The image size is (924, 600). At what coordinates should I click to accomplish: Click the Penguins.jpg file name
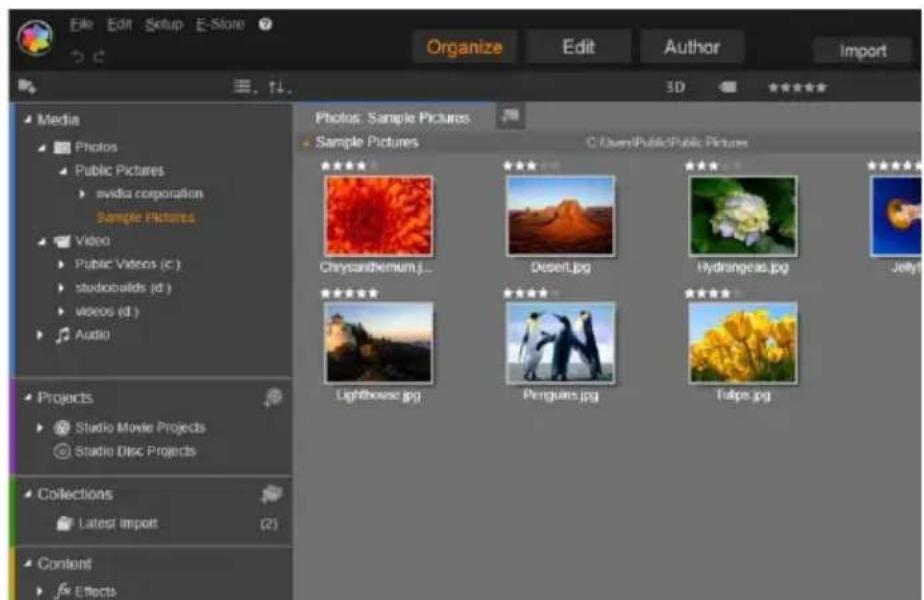click(x=560, y=395)
